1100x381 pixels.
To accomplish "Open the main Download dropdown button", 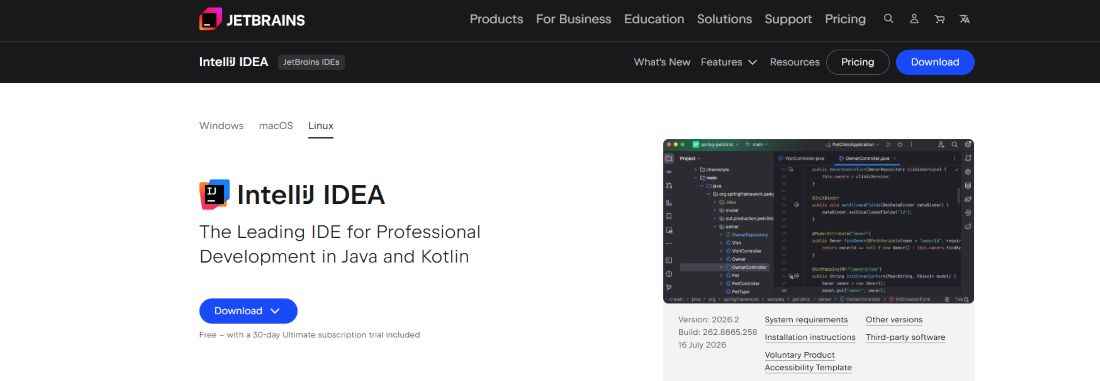I will [x=248, y=311].
